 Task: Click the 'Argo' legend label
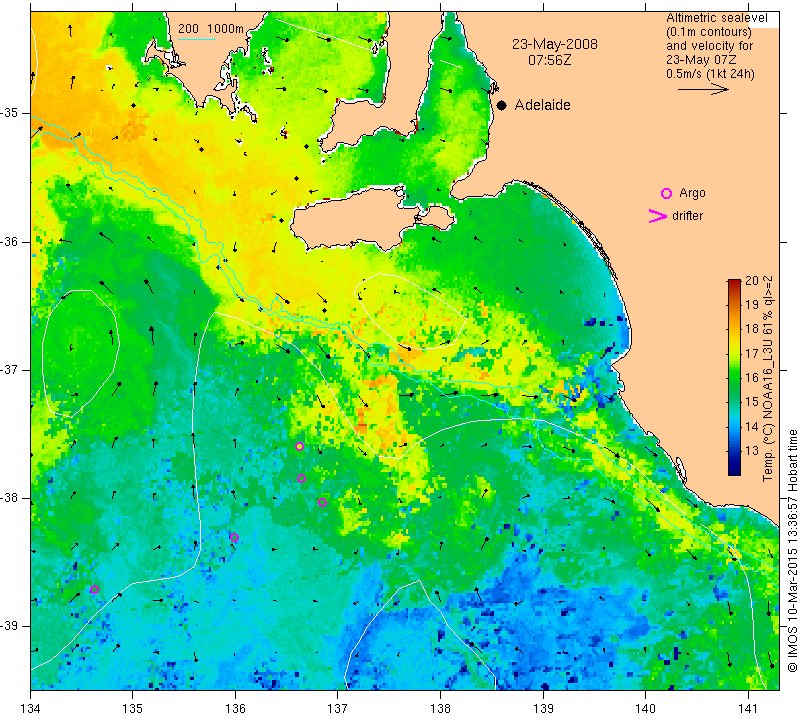coord(692,193)
